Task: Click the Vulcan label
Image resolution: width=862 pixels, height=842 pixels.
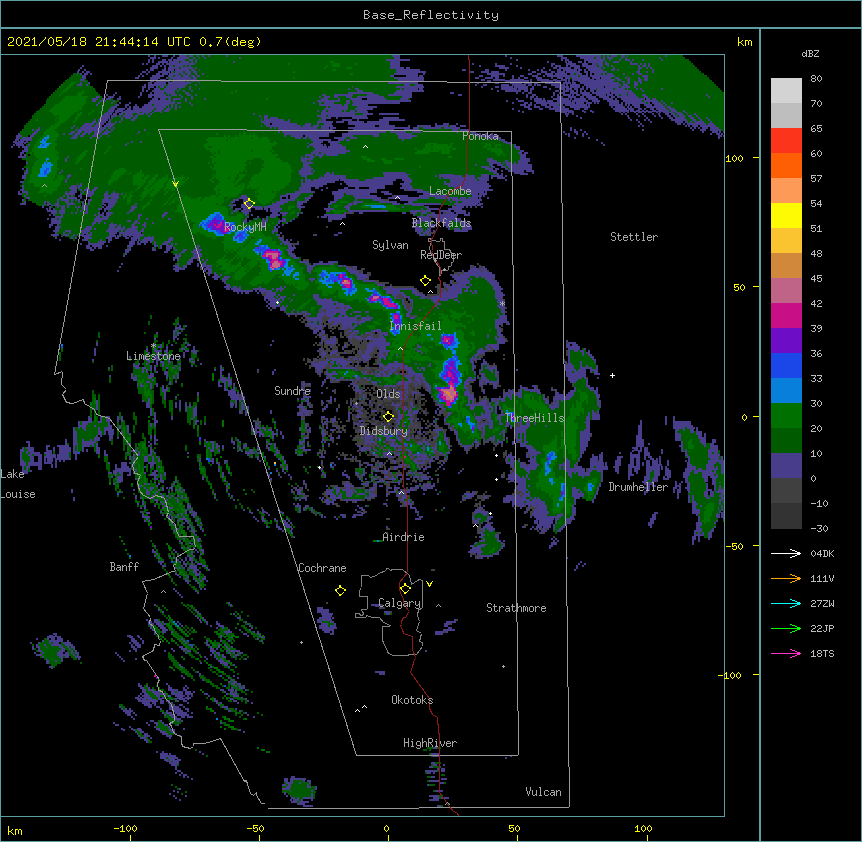Action: pos(543,792)
